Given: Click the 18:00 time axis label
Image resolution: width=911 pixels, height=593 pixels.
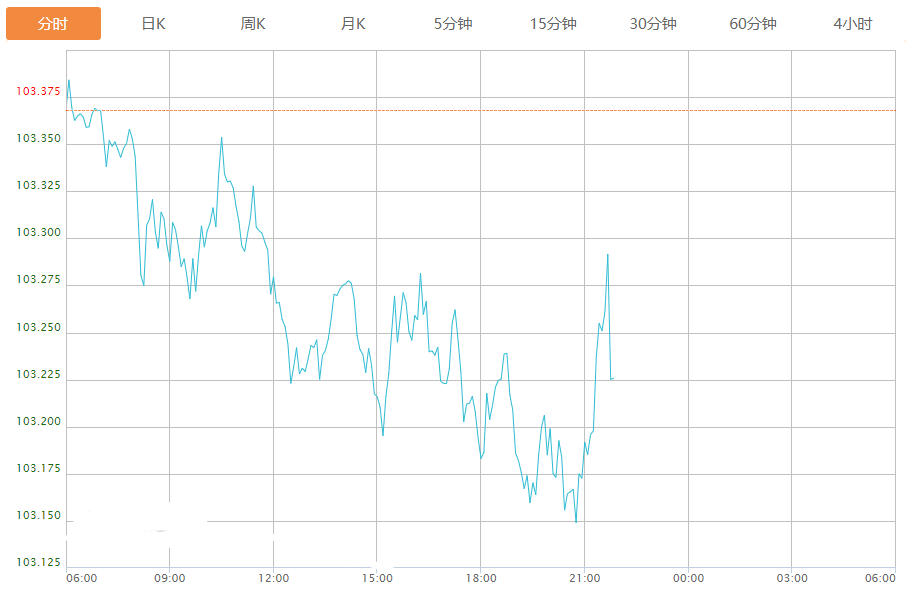Looking at the screenshot, I should (x=481, y=578).
